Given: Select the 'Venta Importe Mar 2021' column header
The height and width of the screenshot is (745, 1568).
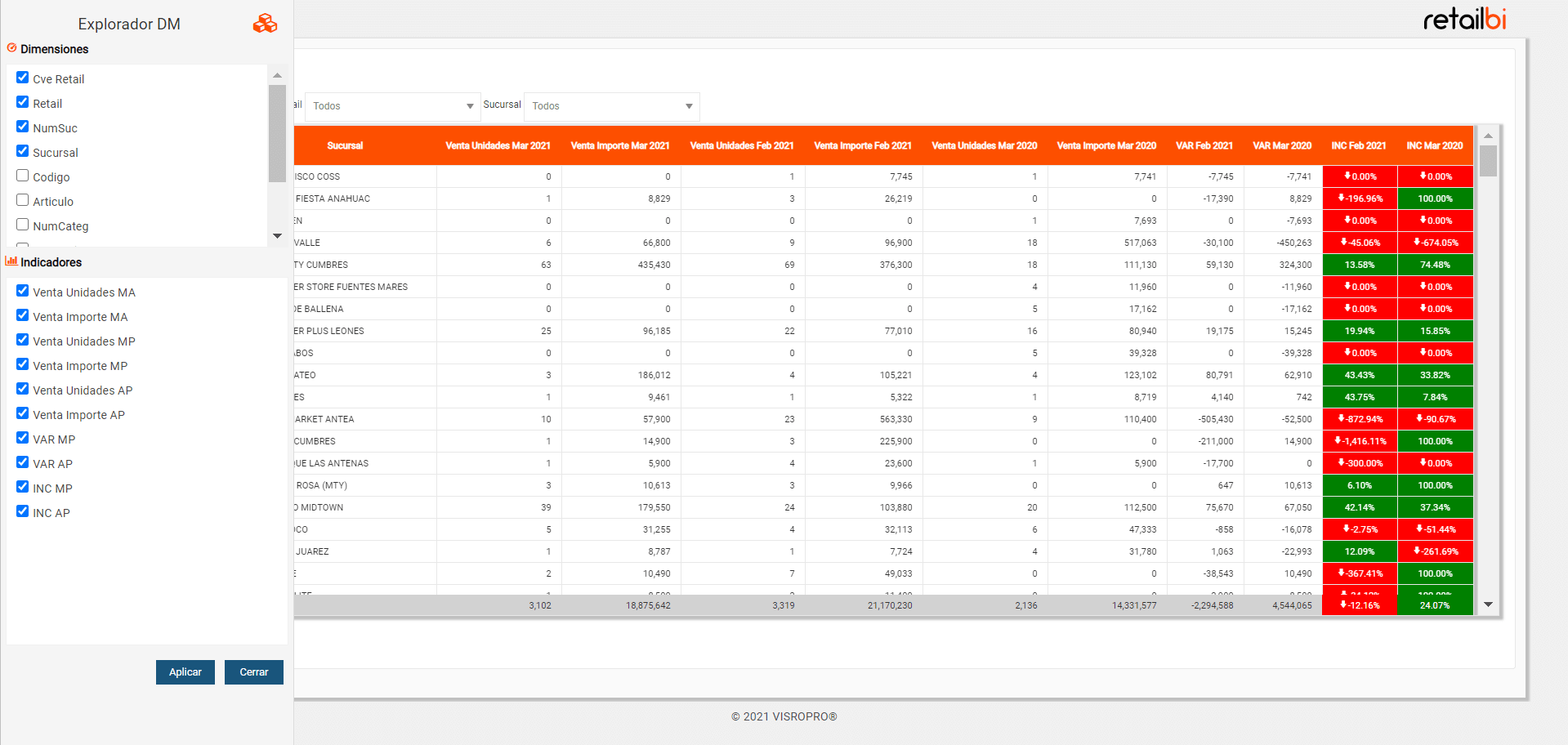Looking at the screenshot, I should 619,145.
